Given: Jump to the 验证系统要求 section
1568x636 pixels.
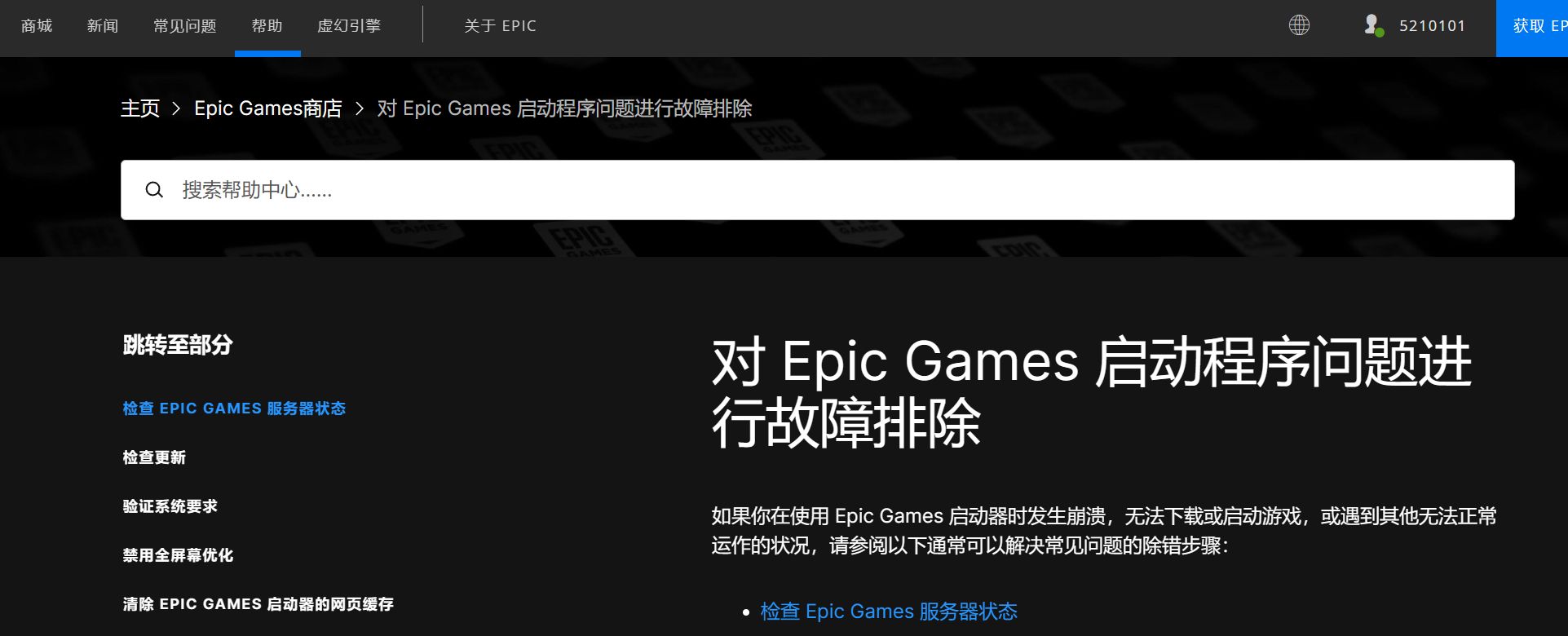Looking at the screenshot, I should point(170,506).
